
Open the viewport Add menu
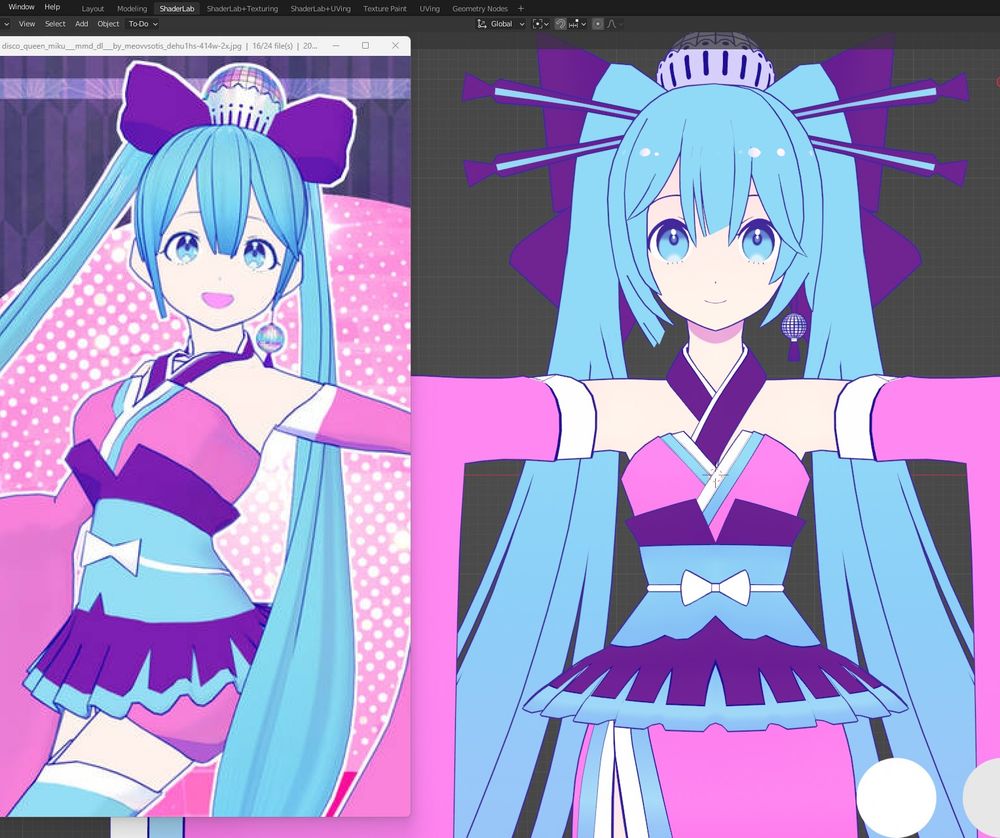coord(82,24)
